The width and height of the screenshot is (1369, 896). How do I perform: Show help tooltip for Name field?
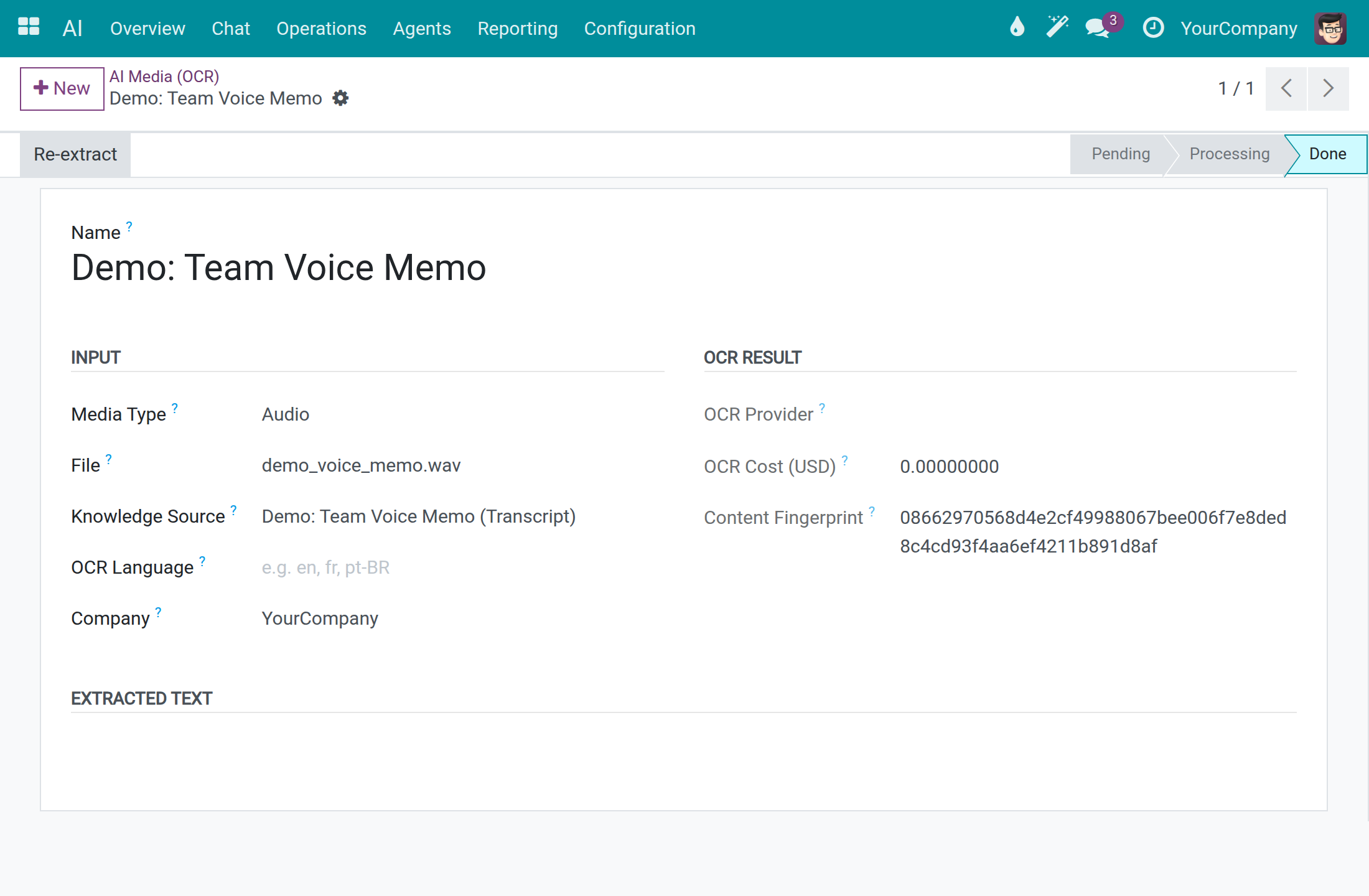click(x=129, y=226)
